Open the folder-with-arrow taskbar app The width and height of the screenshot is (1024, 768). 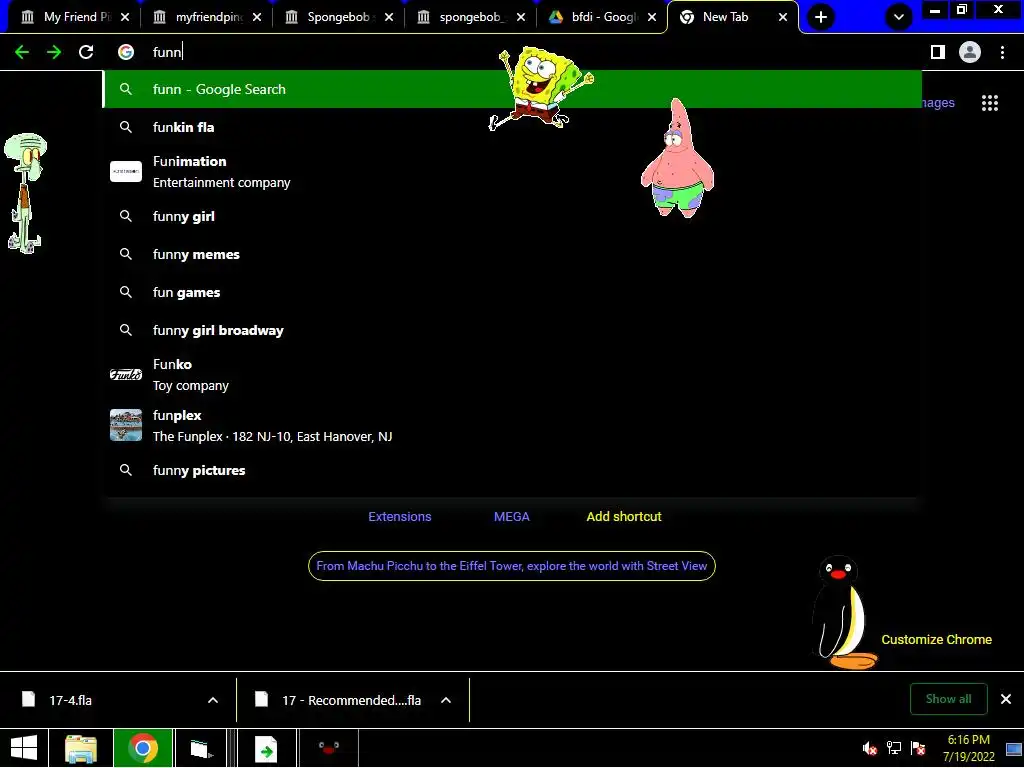(202, 748)
